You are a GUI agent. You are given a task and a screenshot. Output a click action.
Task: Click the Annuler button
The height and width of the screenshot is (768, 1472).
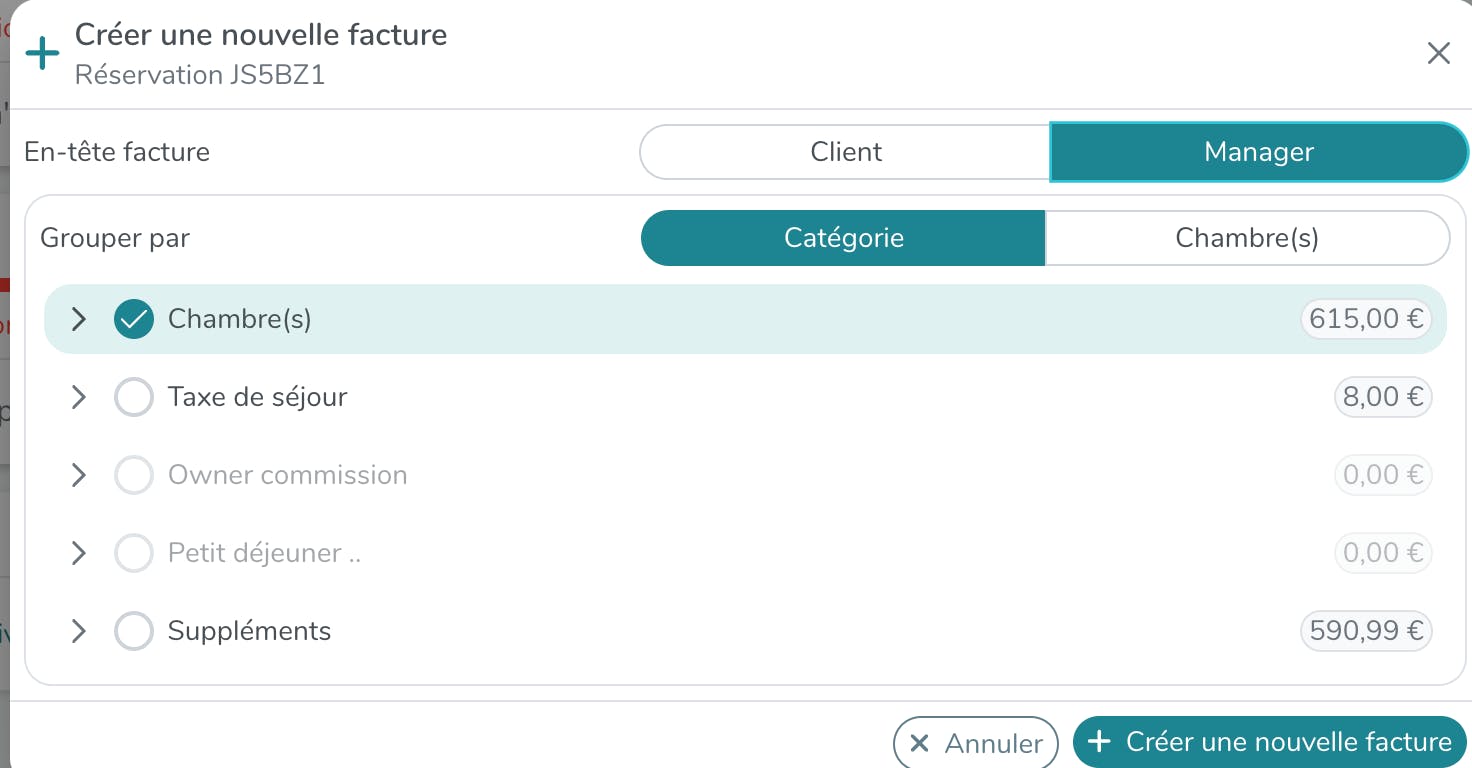pyautogui.click(x=975, y=743)
